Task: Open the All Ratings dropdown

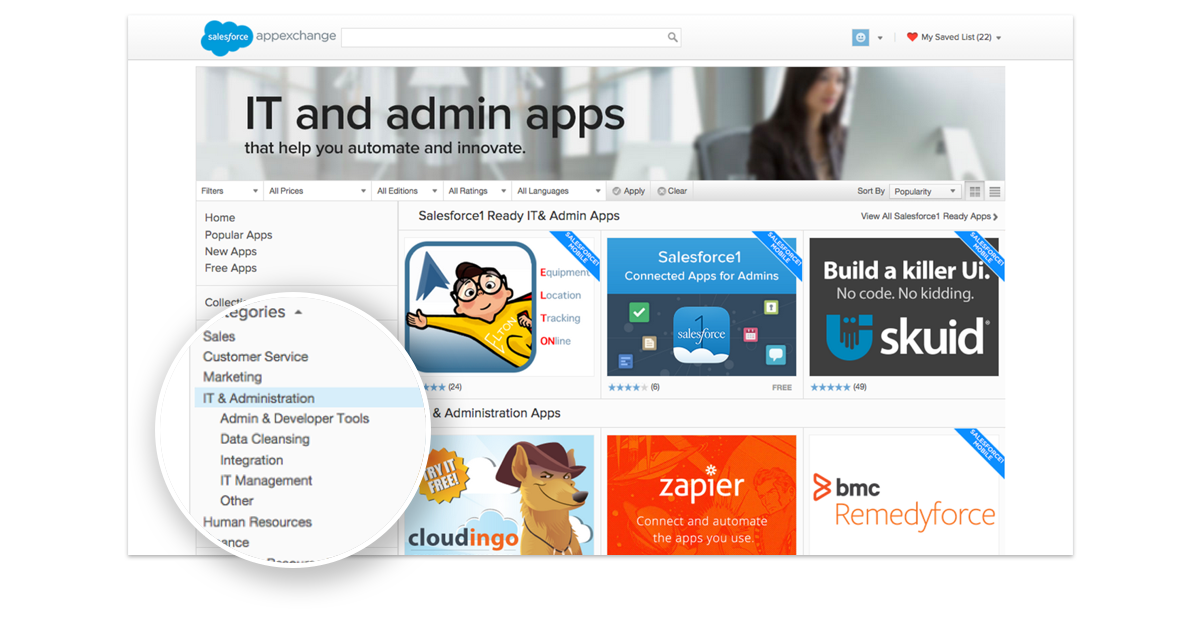Action: coord(477,191)
